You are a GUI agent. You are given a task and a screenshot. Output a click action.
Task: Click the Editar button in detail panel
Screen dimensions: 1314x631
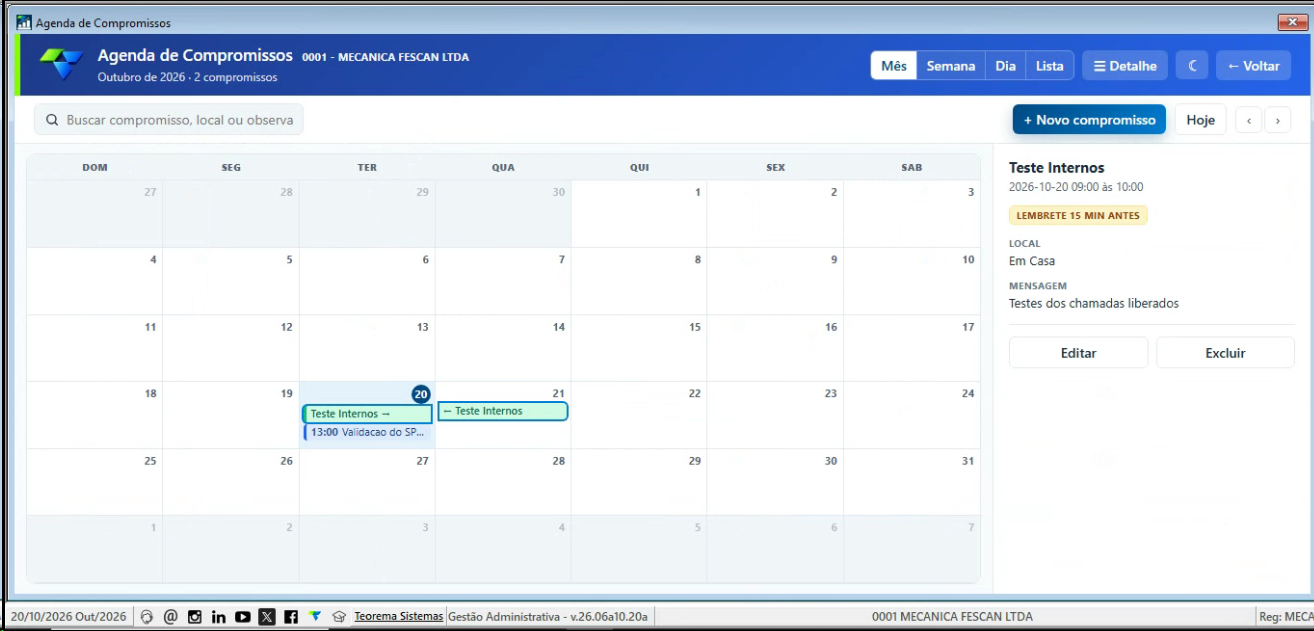1078,353
